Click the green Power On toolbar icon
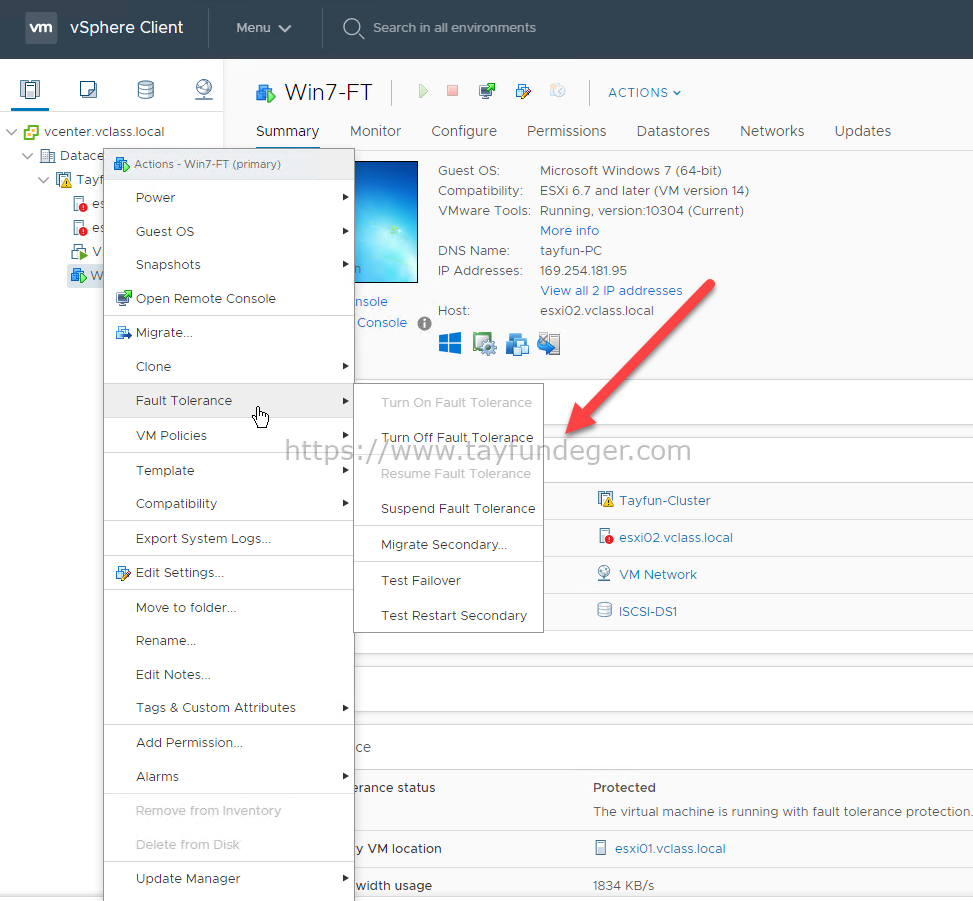Image resolution: width=973 pixels, height=901 pixels. point(423,91)
